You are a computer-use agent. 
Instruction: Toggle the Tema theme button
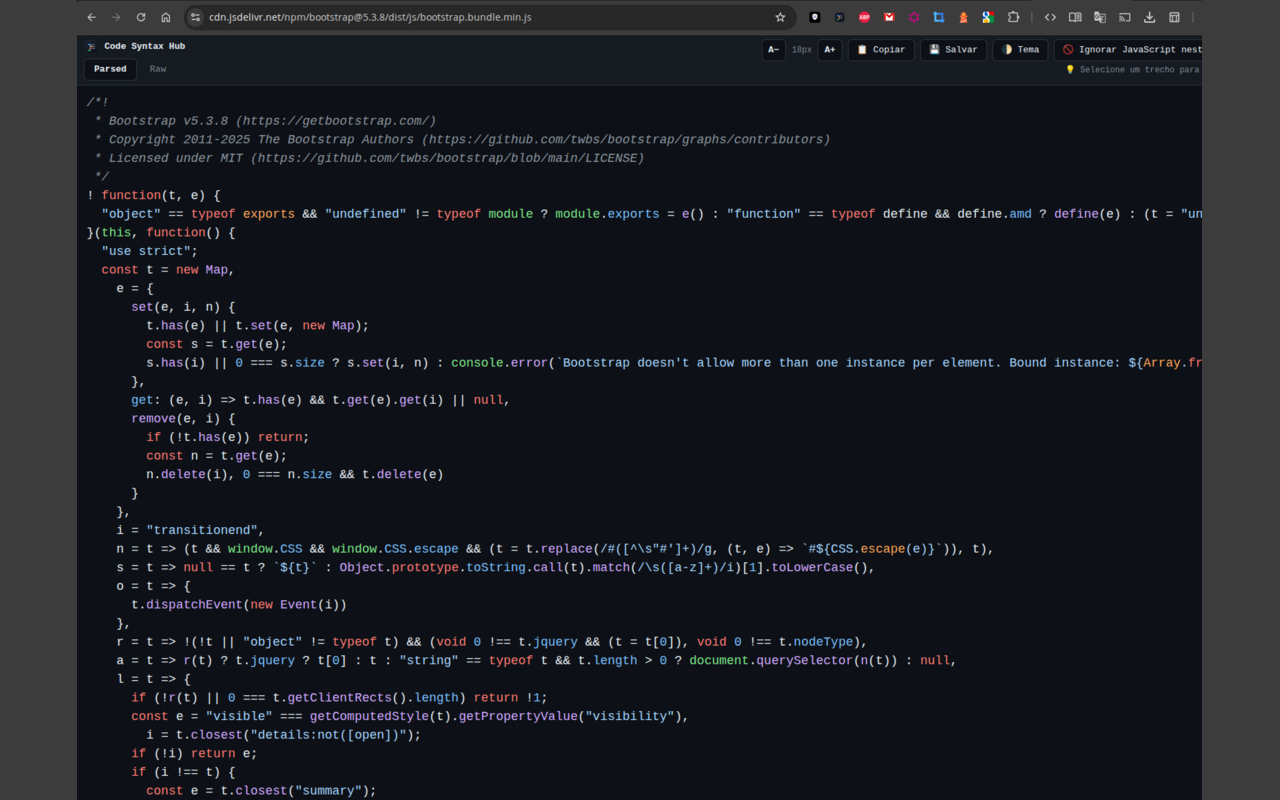pyautogui.click(x=1020, y=50)
